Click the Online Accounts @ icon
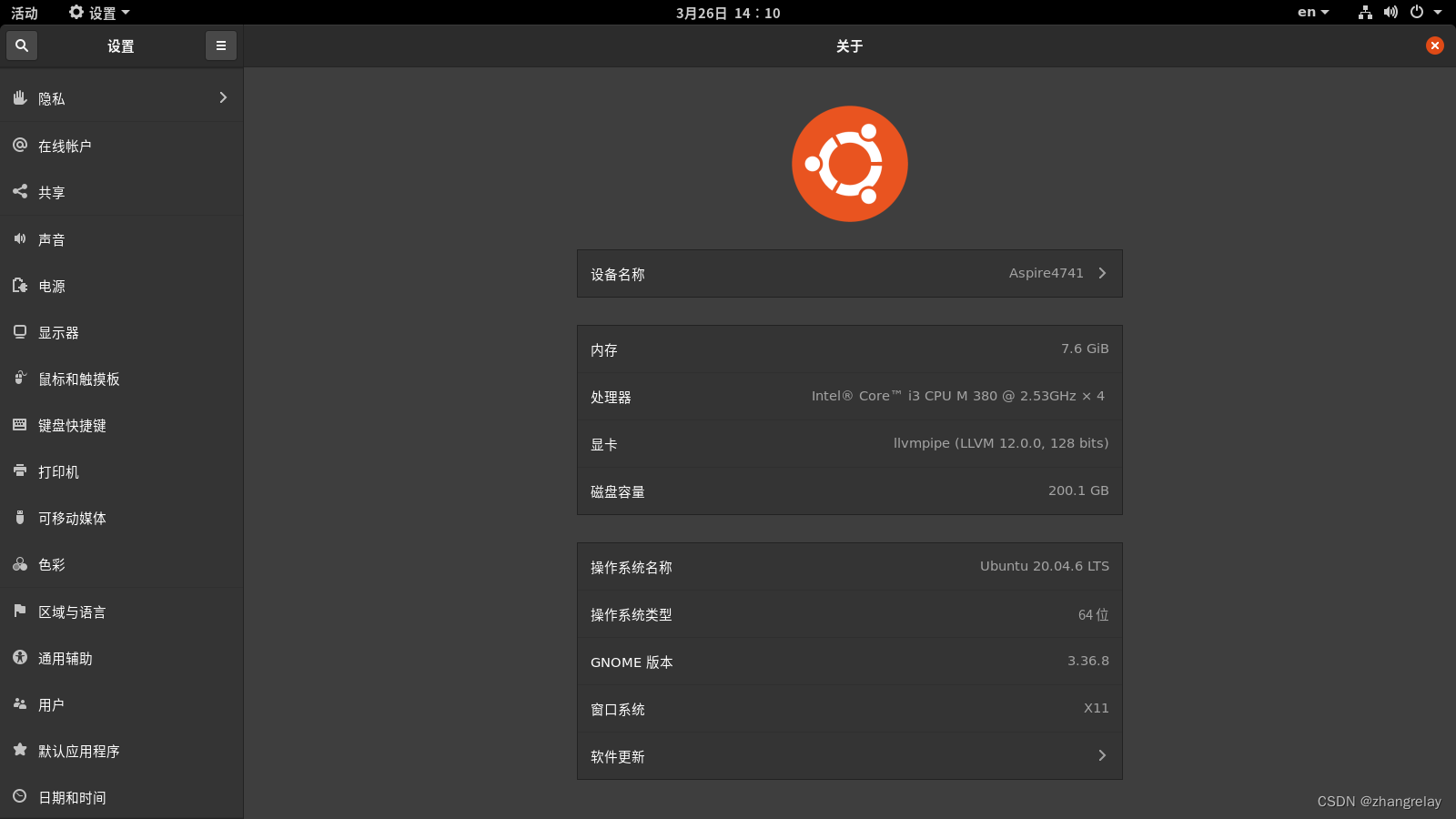The image size is (1456, 819). [x=20, y=145]
